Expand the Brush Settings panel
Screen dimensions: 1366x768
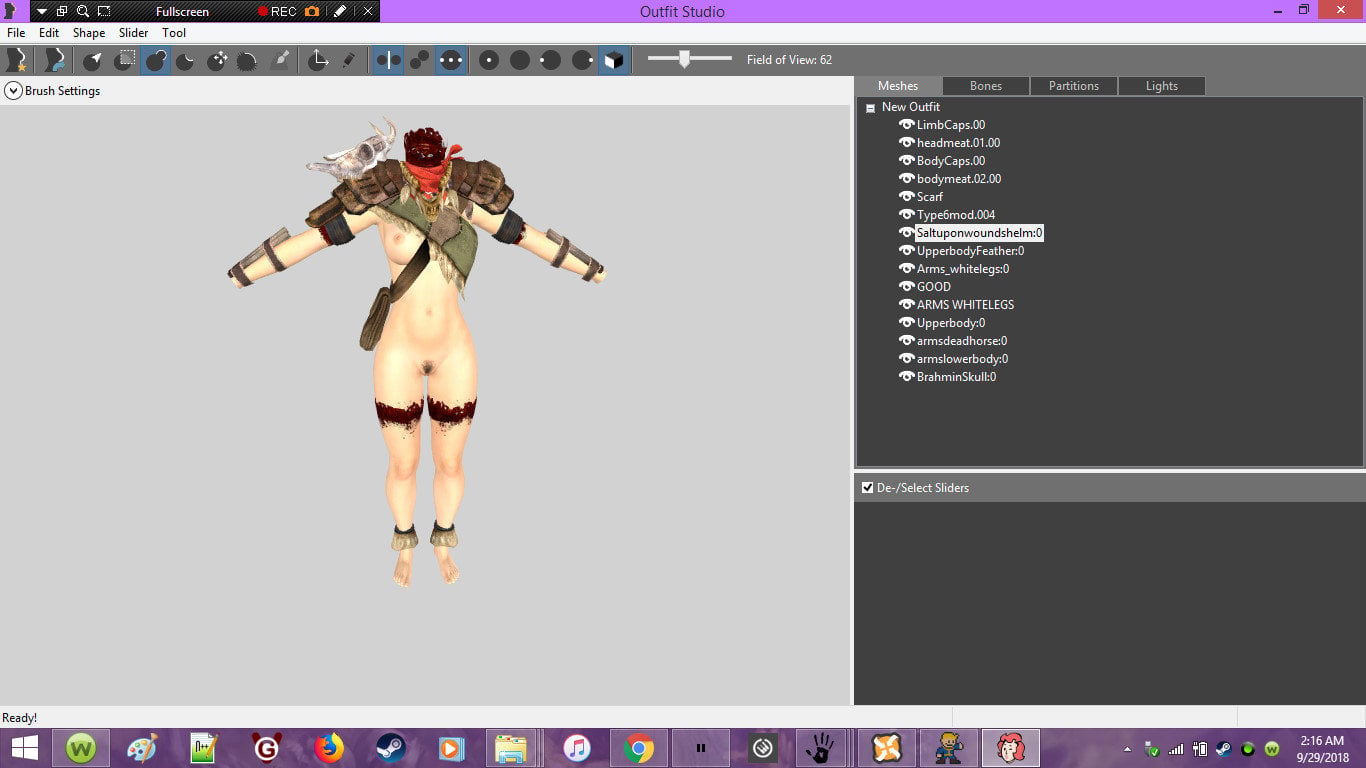13,91
